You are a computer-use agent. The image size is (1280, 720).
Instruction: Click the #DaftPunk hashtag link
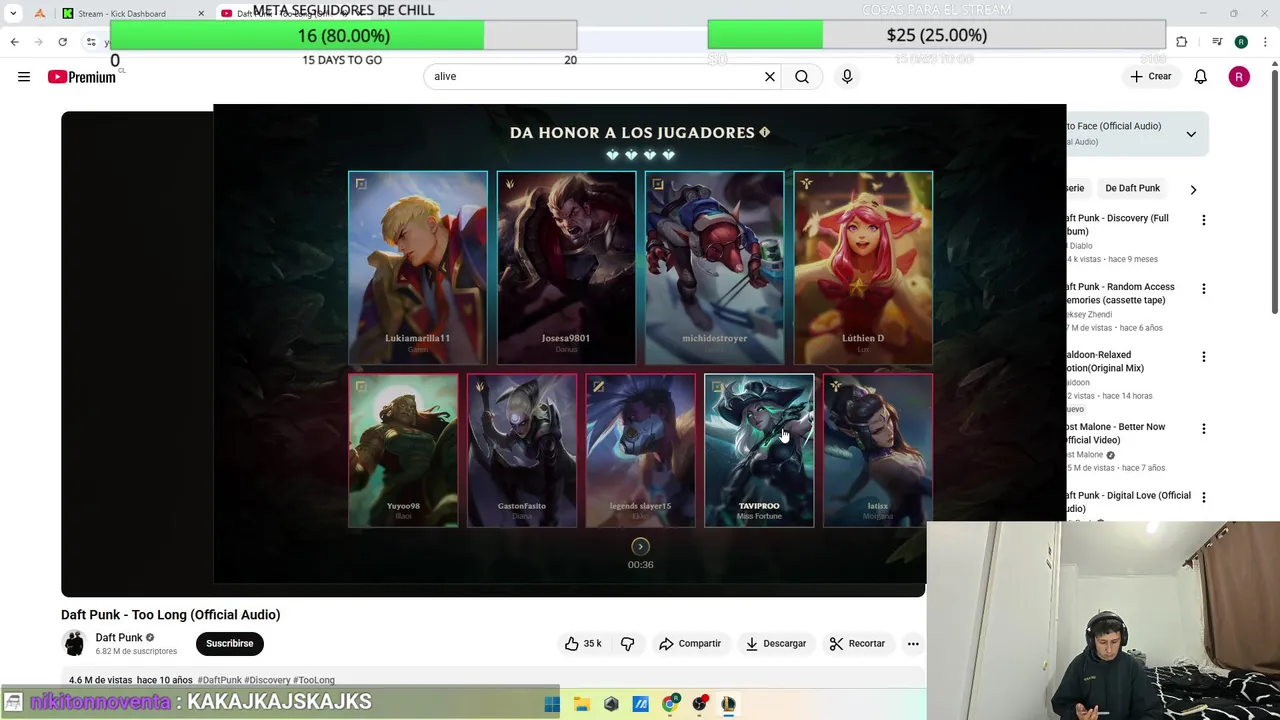(219, 680)
